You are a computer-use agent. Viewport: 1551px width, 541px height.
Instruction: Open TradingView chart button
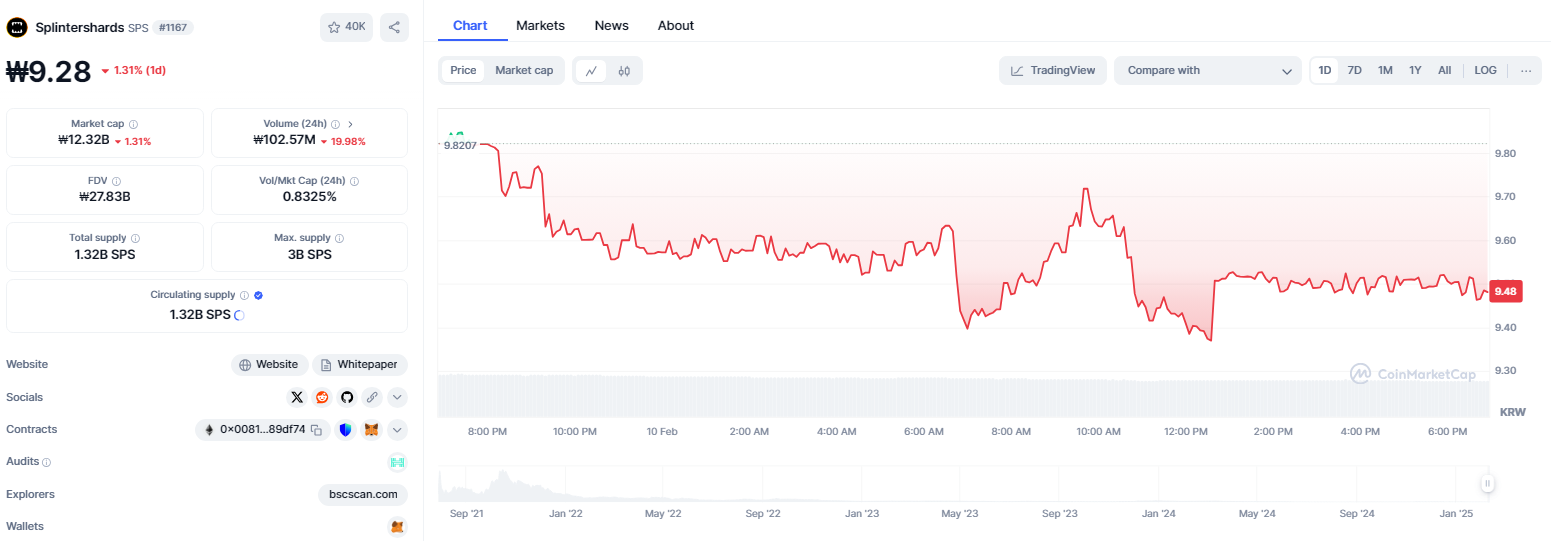tap(1053, 70)
